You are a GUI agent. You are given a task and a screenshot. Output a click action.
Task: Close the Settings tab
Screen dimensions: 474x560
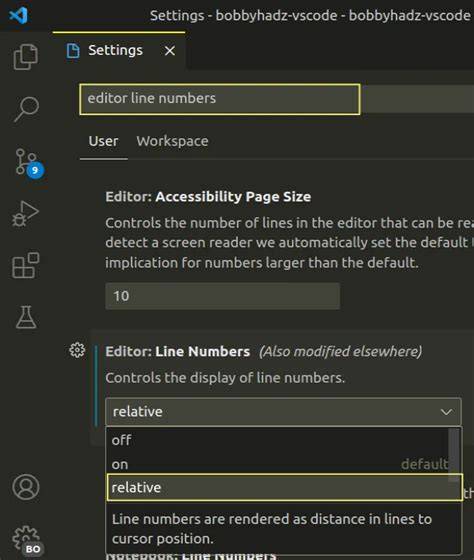coord(170,51)
